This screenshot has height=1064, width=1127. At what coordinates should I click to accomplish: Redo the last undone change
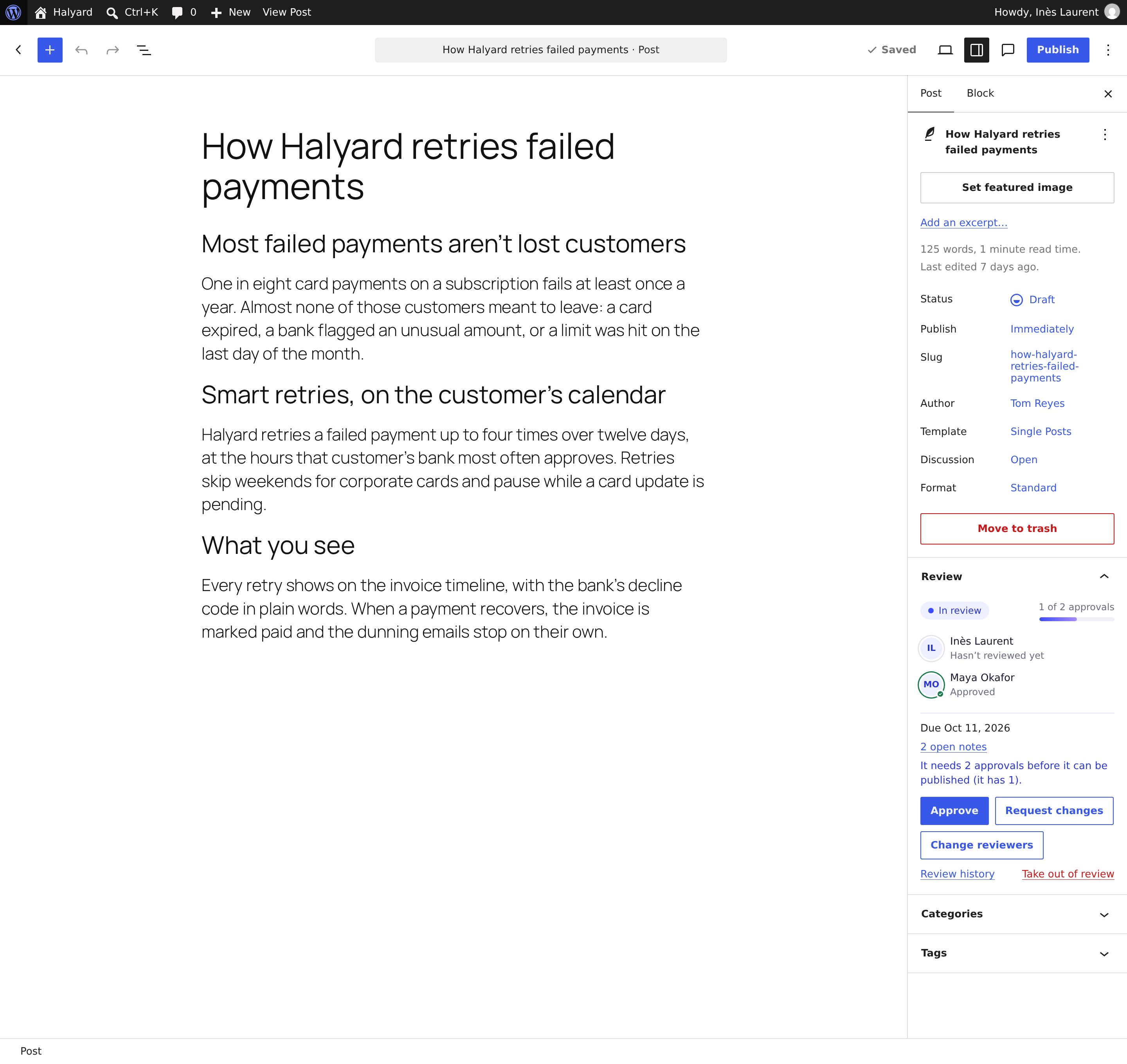point(112,50)
